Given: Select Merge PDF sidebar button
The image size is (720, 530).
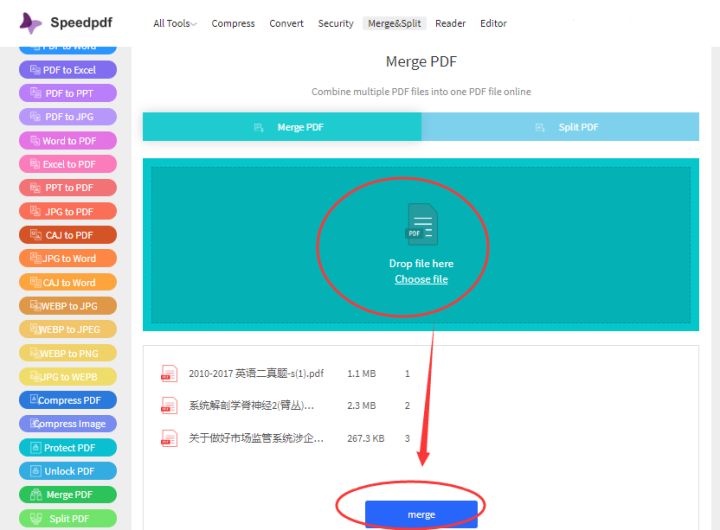Looking at the screenshot, I should [x=68, y=495].
